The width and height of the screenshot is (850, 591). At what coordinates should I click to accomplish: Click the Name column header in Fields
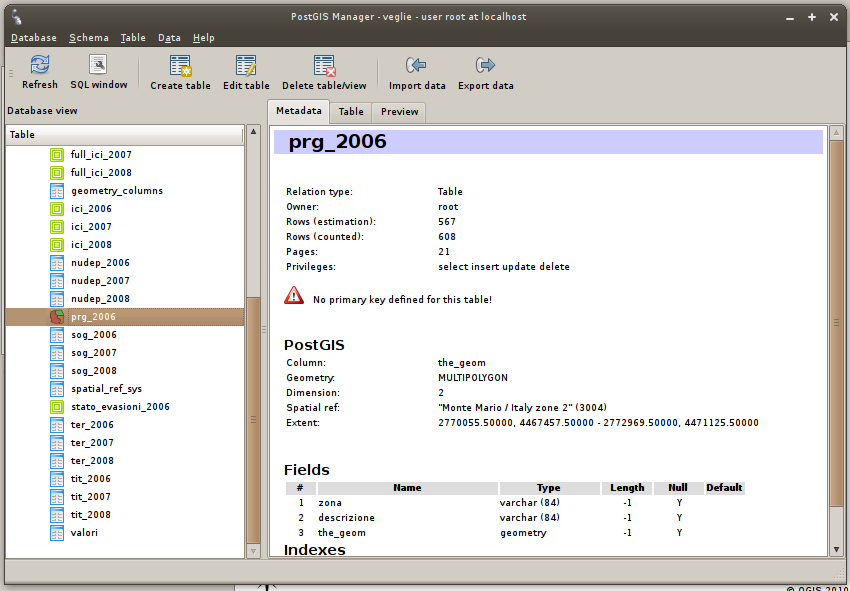click(407, 488)
